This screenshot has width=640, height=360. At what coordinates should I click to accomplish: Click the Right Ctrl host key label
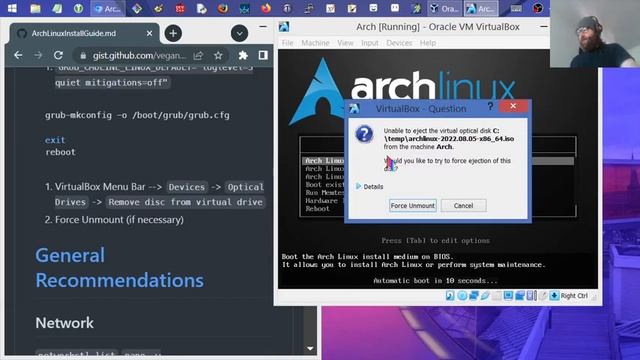[x=574, y=296]
